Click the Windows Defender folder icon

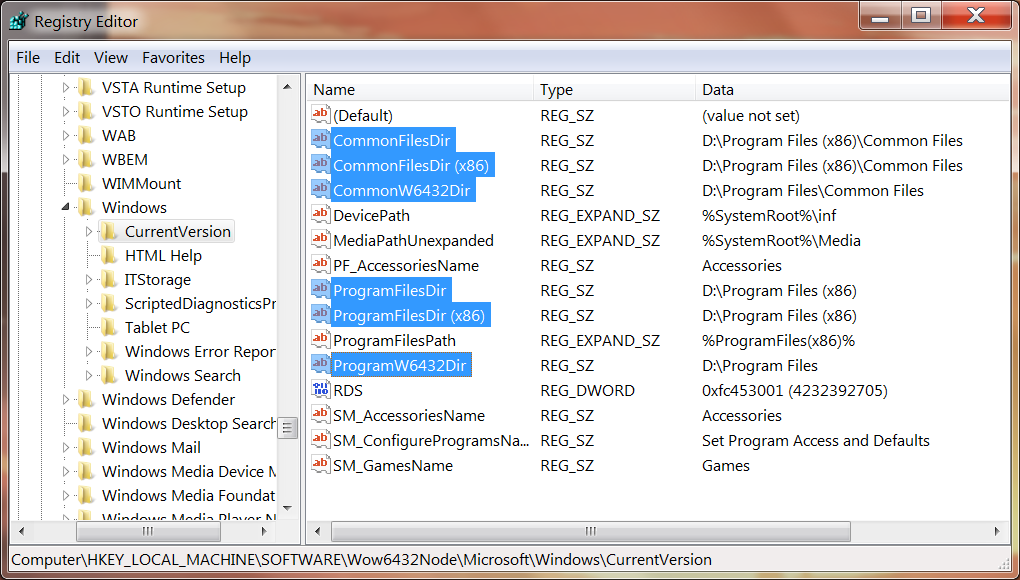[85, 399]
